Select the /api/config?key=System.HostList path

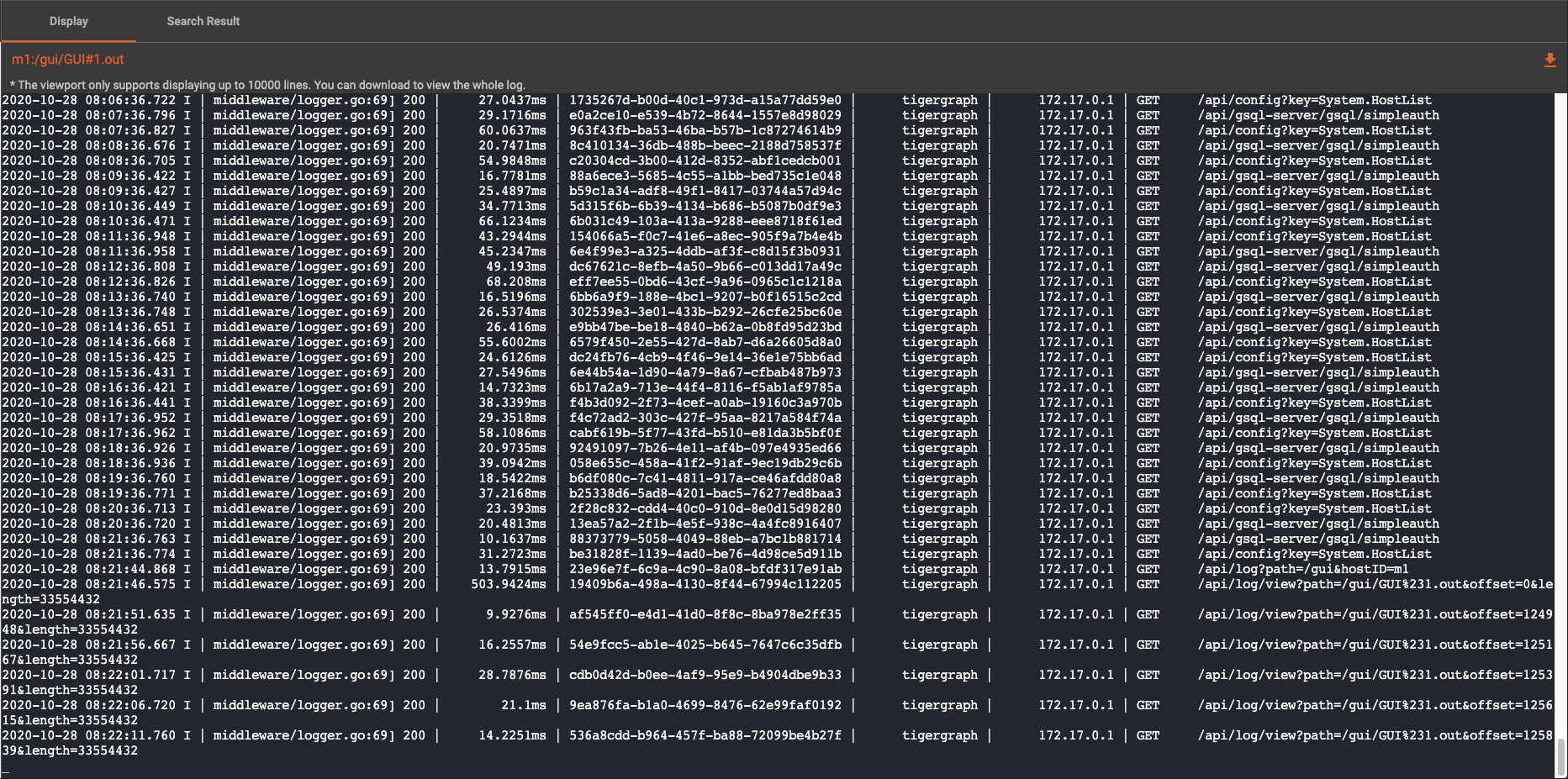1316,100
